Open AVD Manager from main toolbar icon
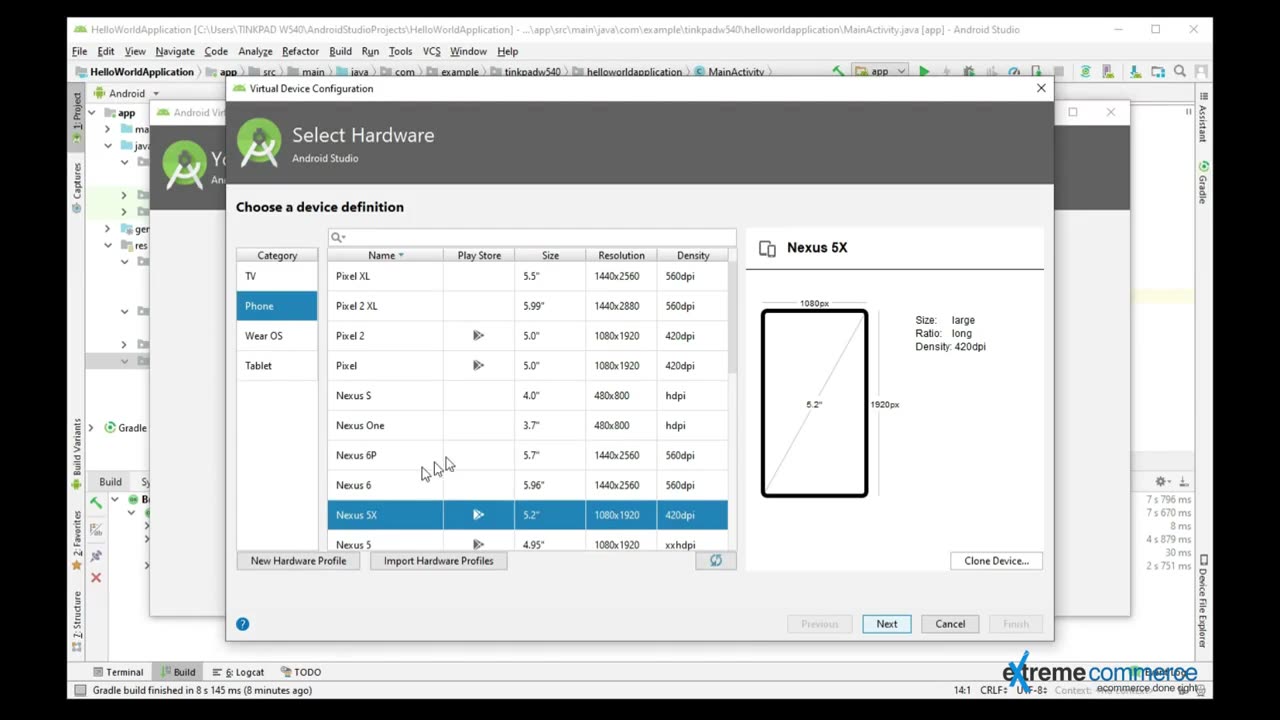1280x720 pixels. [x=1110, y=72]
